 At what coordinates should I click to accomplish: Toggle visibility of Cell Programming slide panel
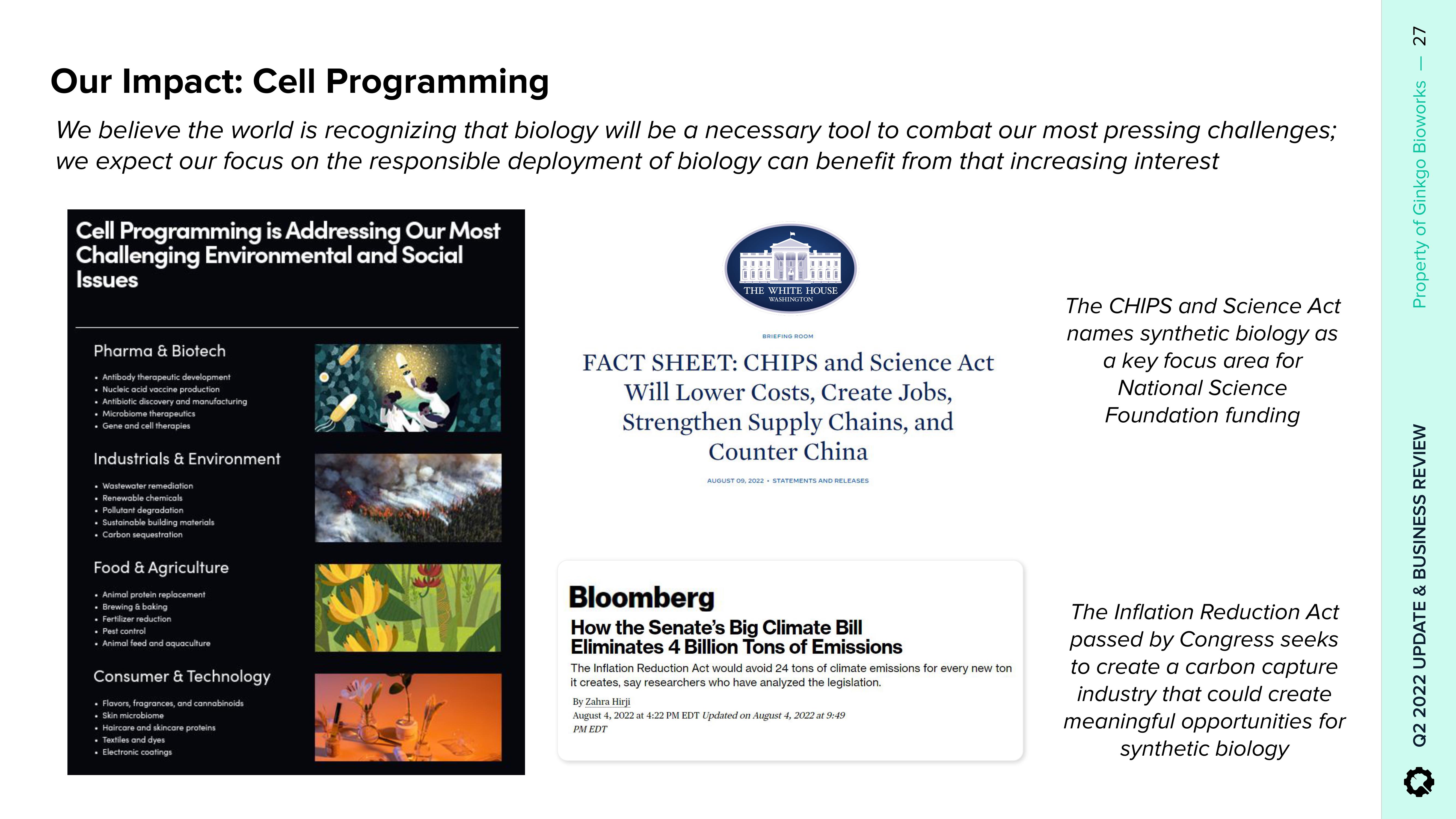point(295,490)
